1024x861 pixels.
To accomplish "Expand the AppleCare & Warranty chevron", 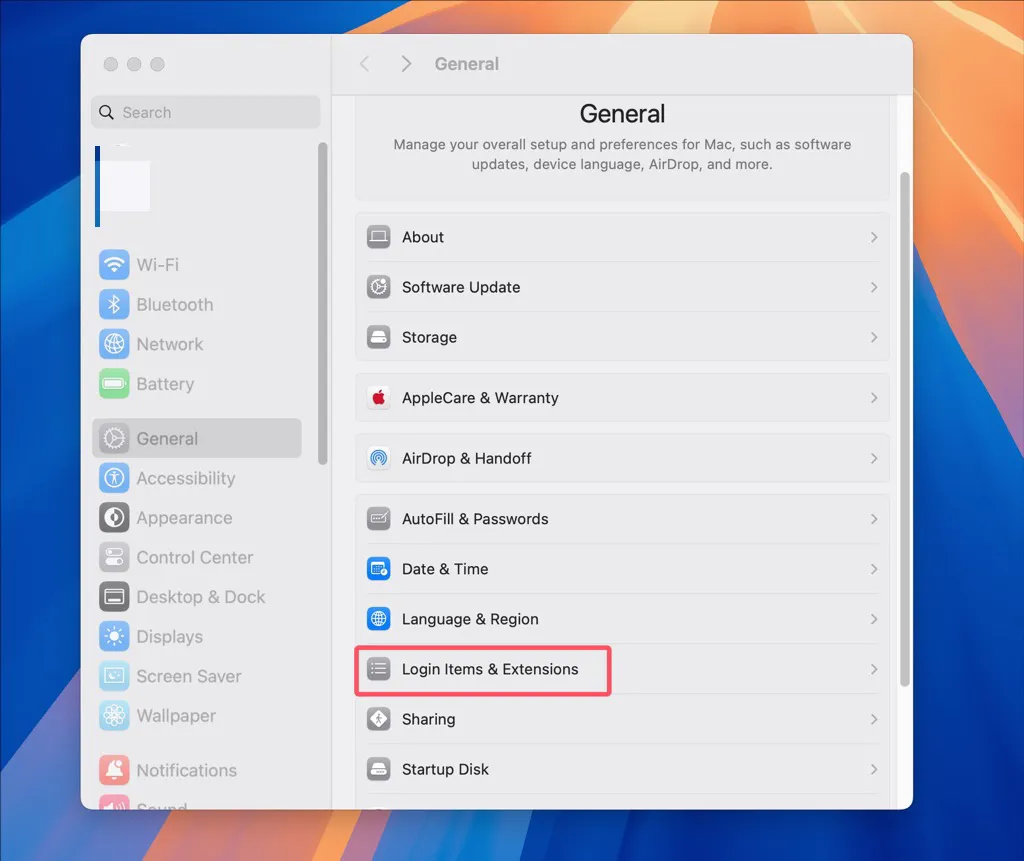I will (874, 398).
